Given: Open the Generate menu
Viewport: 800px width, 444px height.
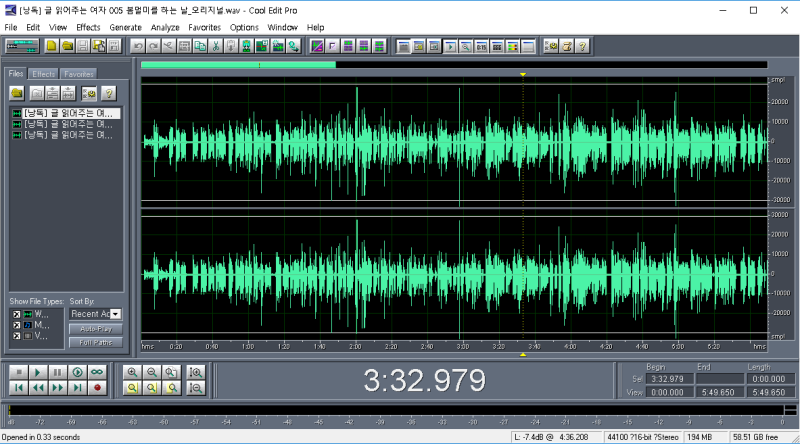Looking at the screenshot, I should click(x=125, y=27).
